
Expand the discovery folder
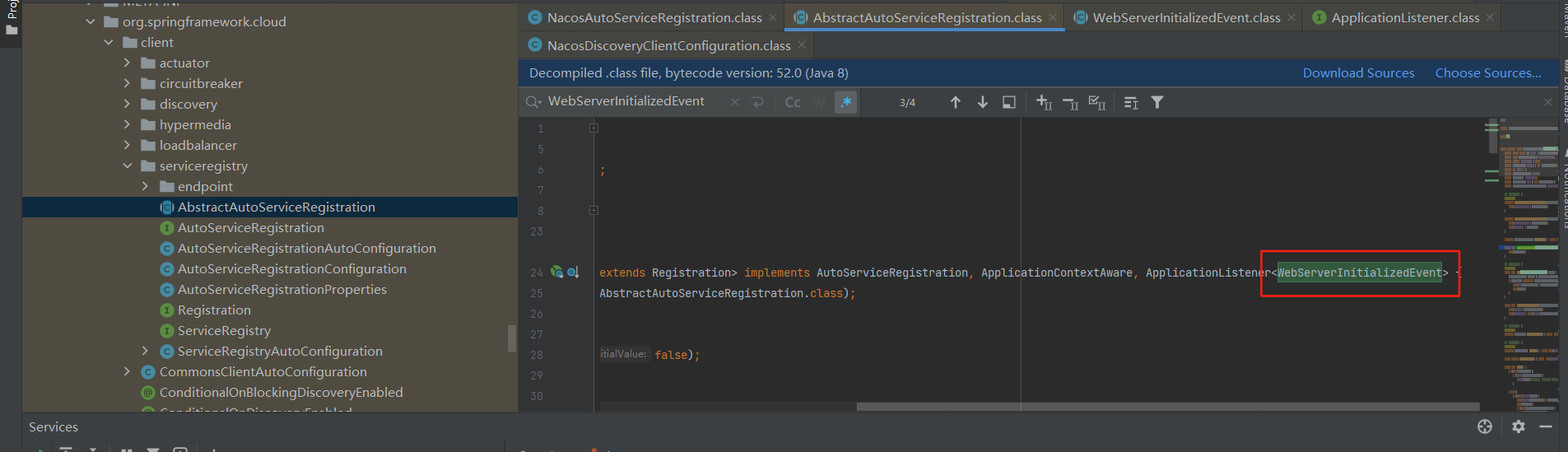point(127,104)
